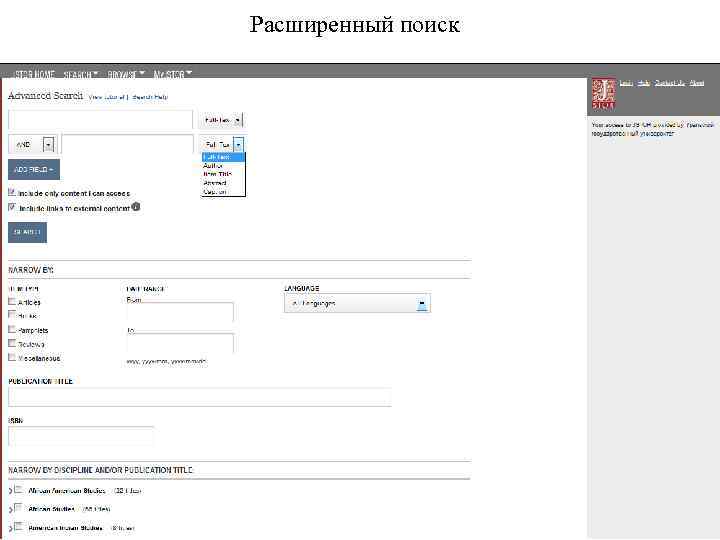Click the ADD FIELD button

[34, 169]
